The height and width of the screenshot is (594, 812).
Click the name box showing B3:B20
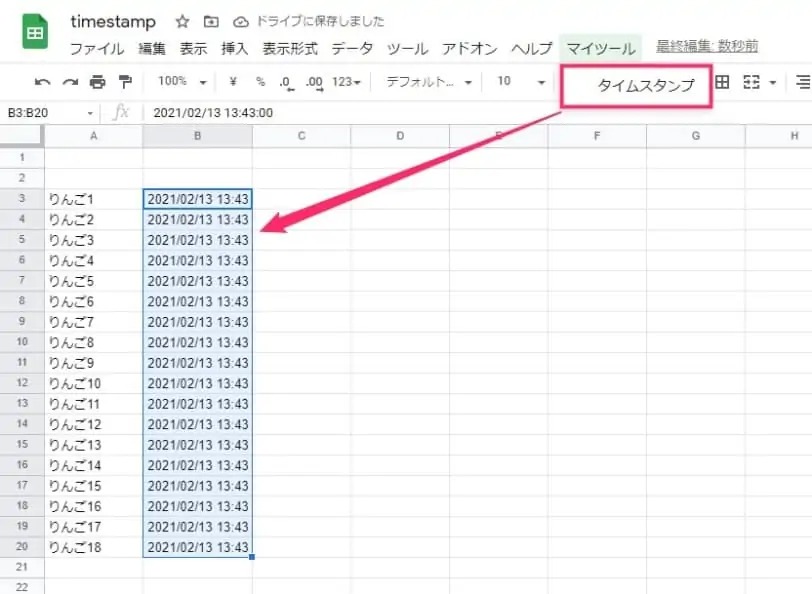47,113
